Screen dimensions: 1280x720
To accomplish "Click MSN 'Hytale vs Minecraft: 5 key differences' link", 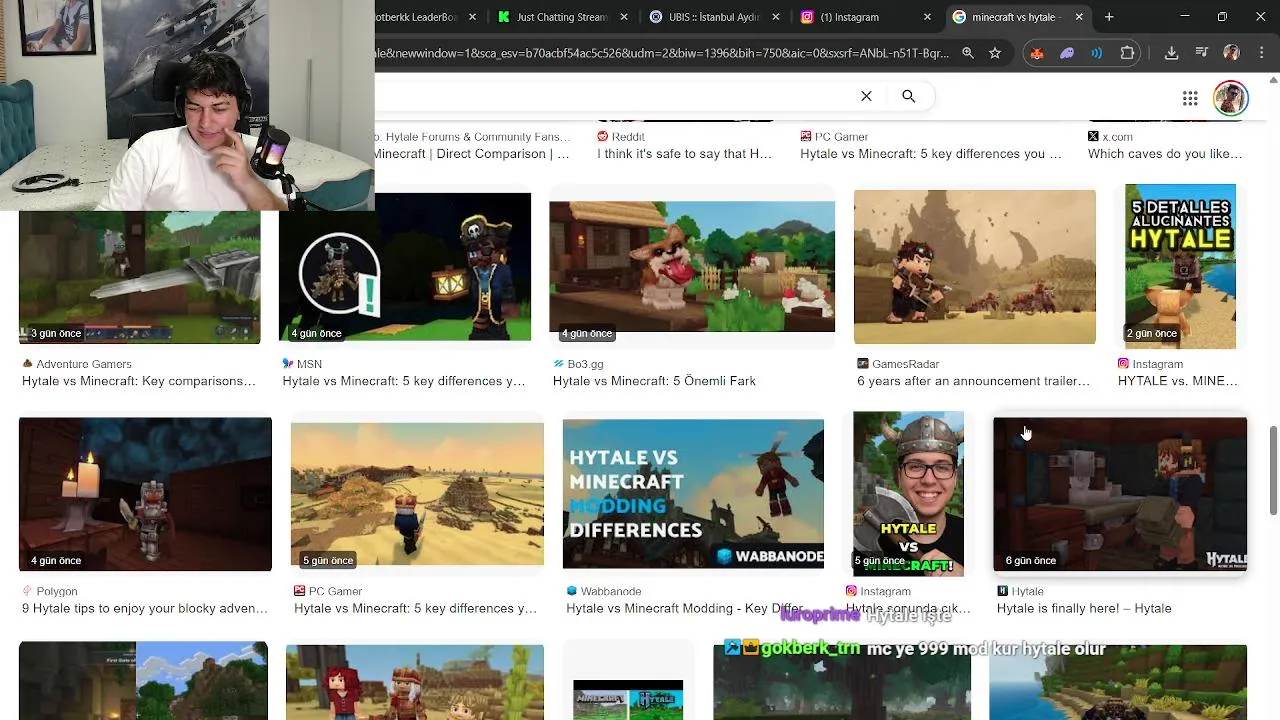I will tap(404, 381).
